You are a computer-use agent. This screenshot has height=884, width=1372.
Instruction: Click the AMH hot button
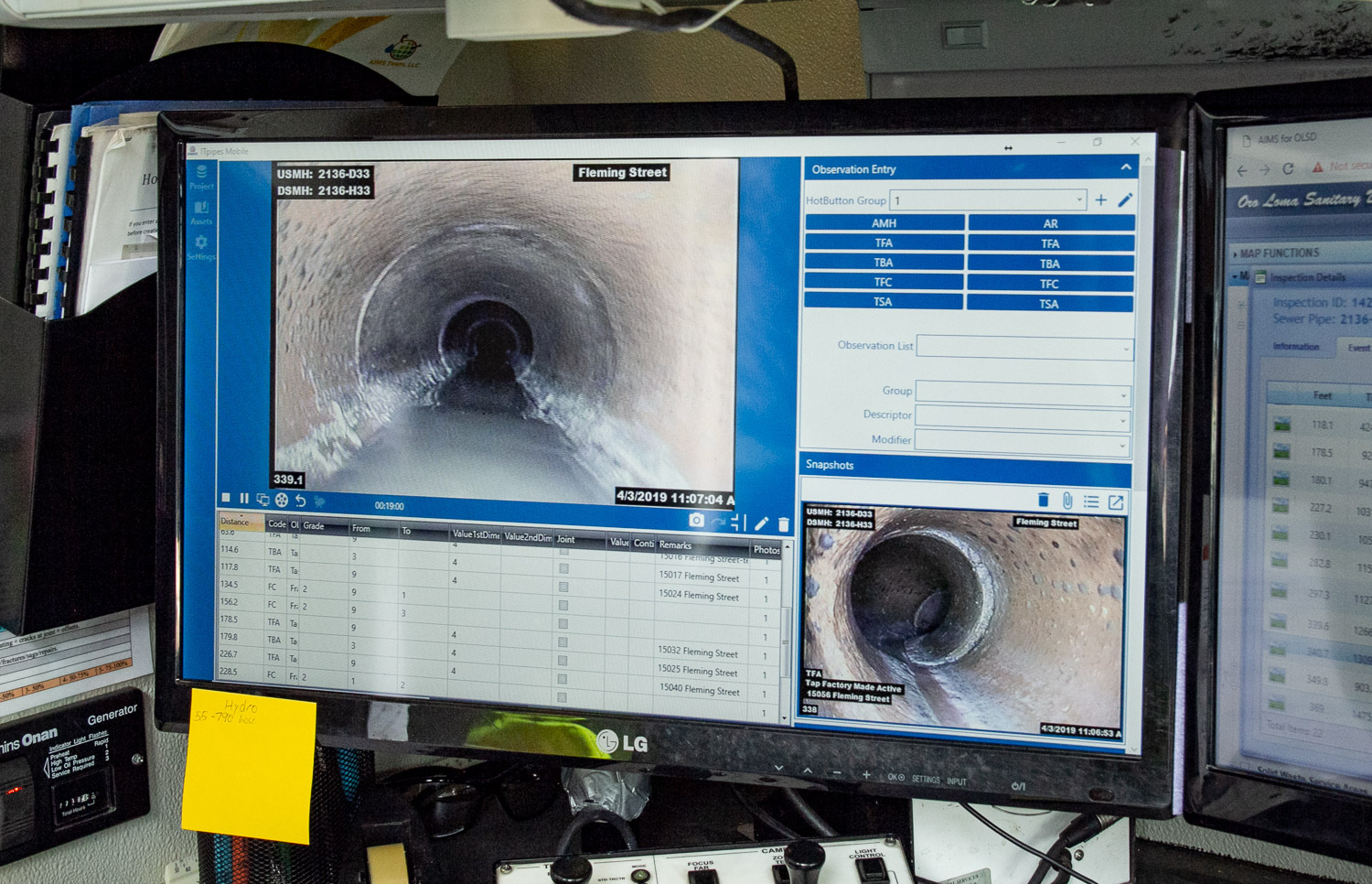click(x=884, y=222)
